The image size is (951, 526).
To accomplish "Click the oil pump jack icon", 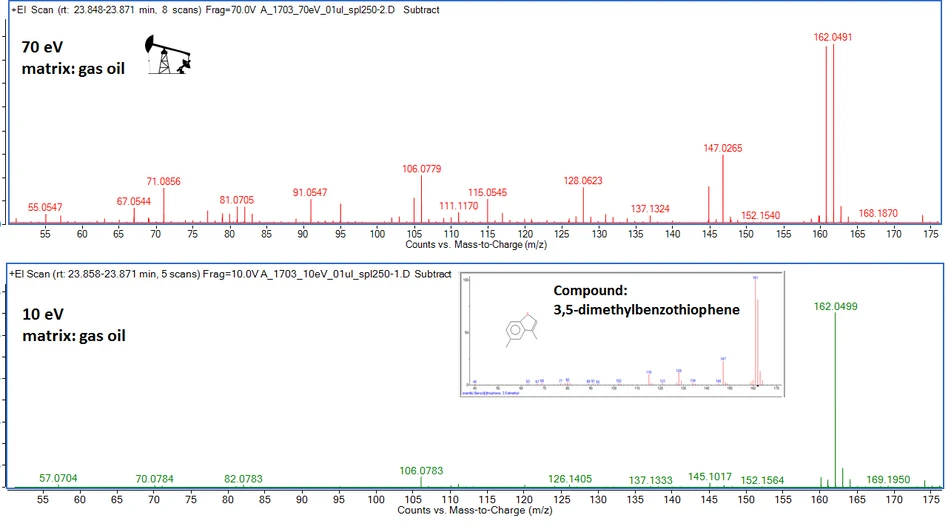I will [166, 55].
